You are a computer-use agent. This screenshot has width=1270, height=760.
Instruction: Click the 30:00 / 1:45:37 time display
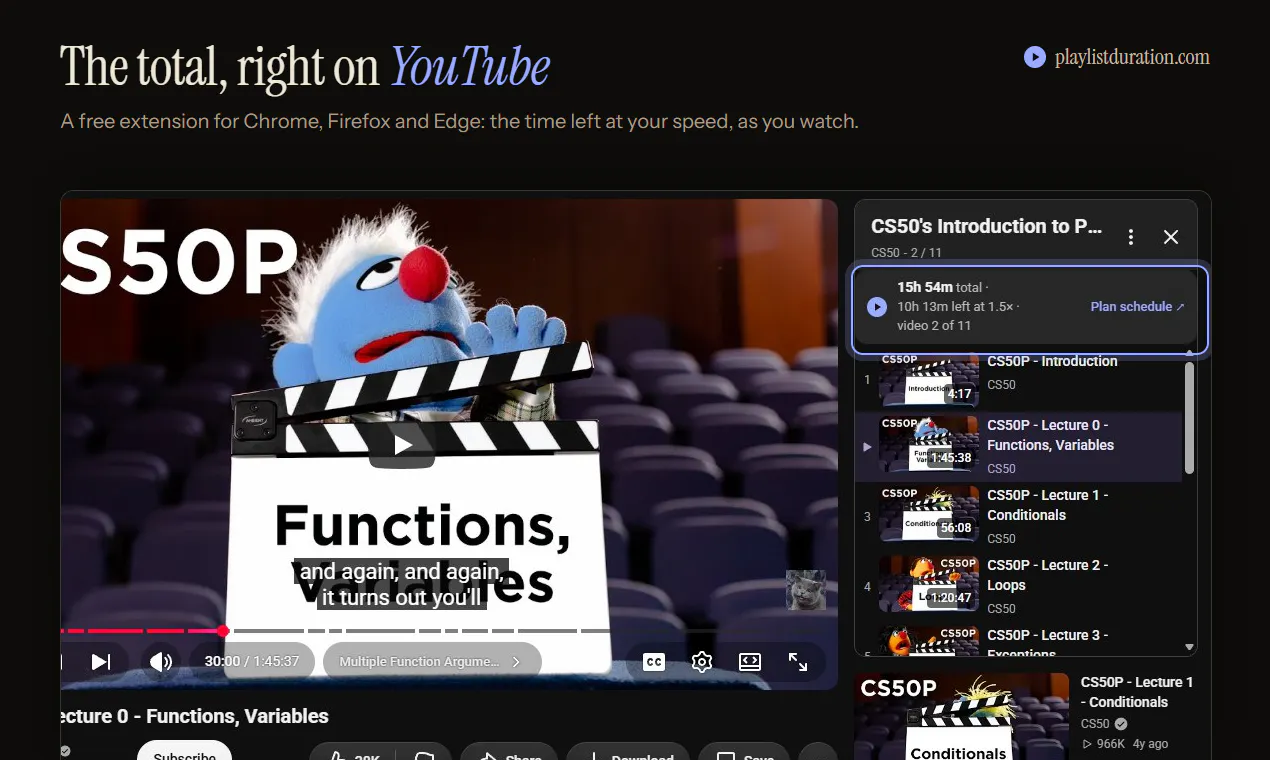252,662
